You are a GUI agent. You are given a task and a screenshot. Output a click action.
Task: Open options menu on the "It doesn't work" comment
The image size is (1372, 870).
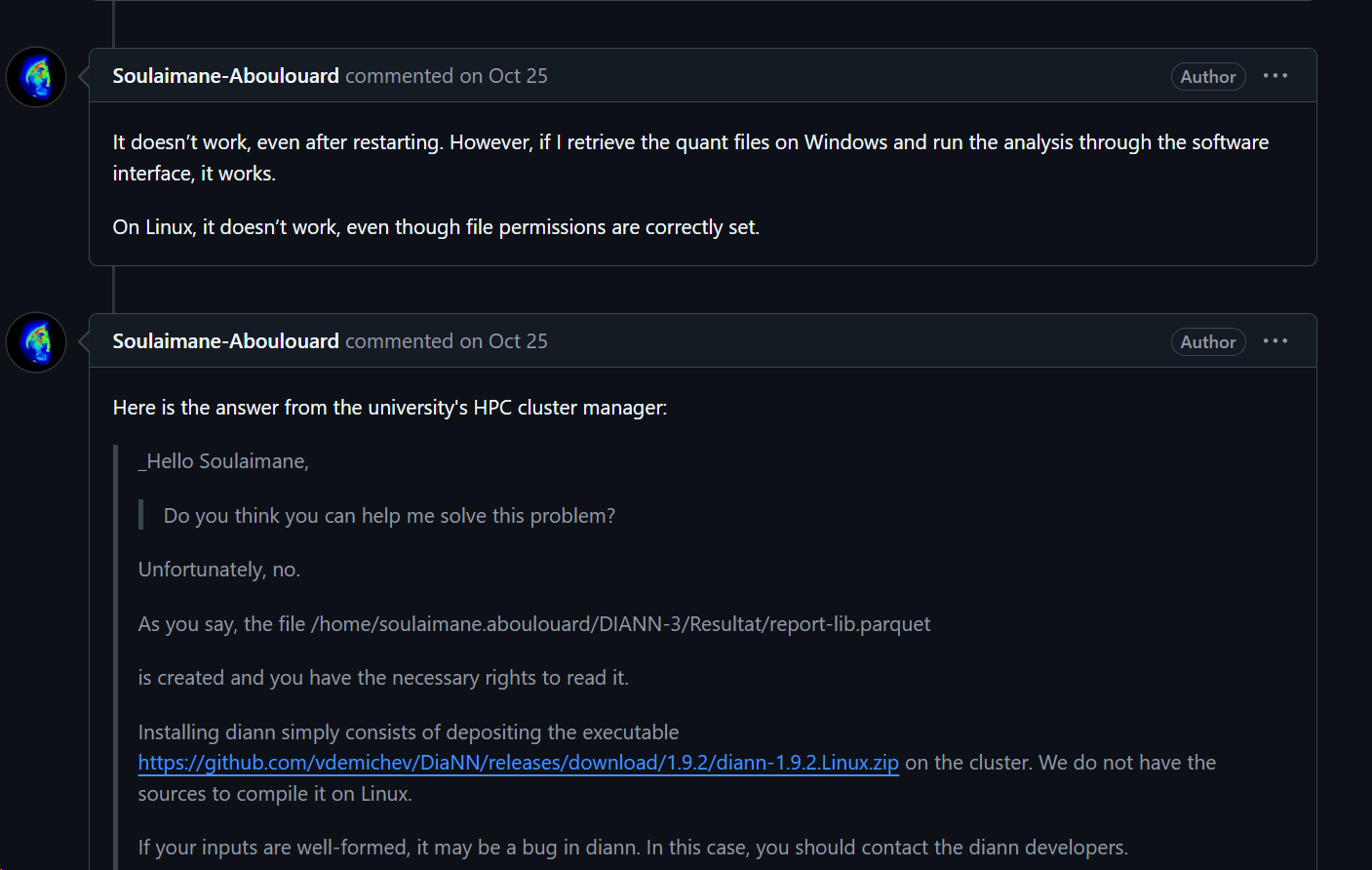[x=1274, y=76]
